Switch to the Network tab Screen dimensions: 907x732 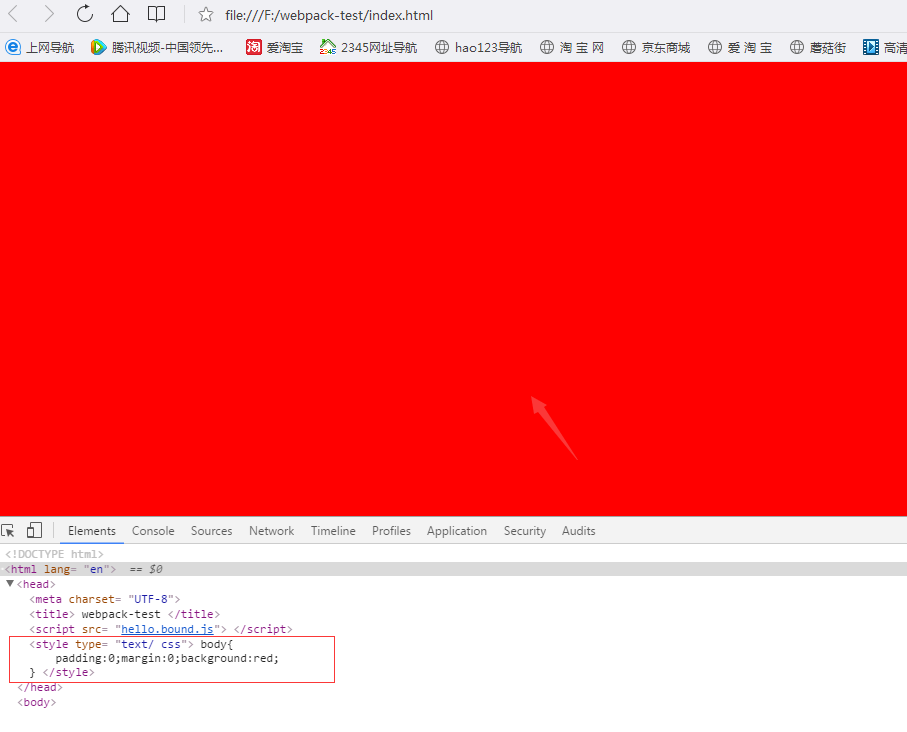point(271,531)
